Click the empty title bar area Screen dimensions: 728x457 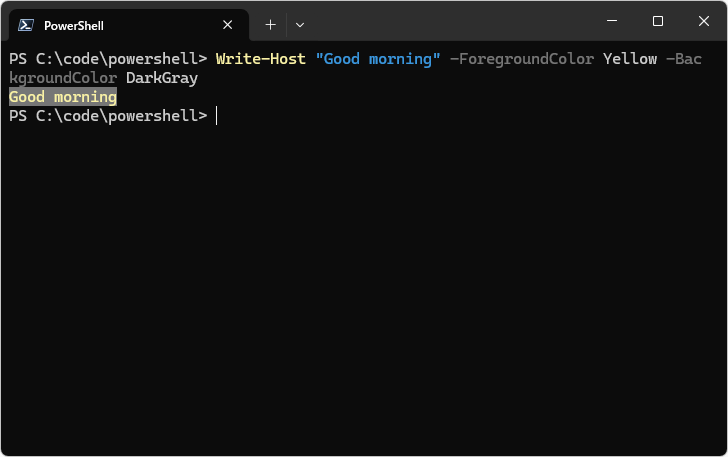[x=450, y=22]
